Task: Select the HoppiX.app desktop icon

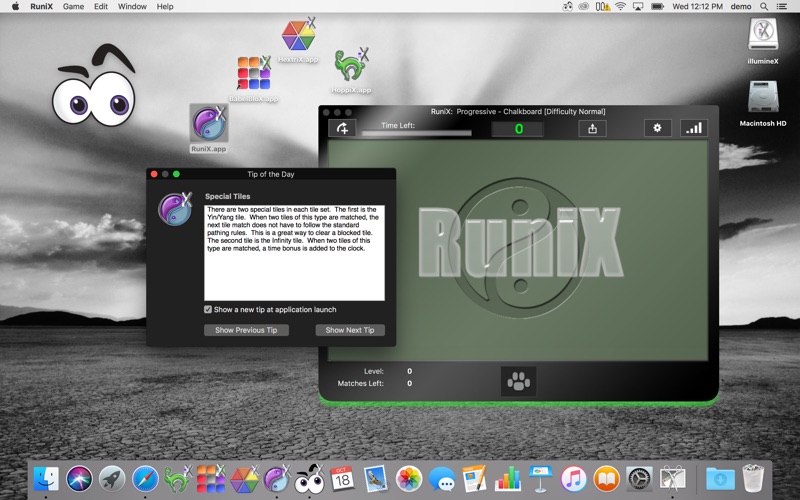Action: pos(351,65)
